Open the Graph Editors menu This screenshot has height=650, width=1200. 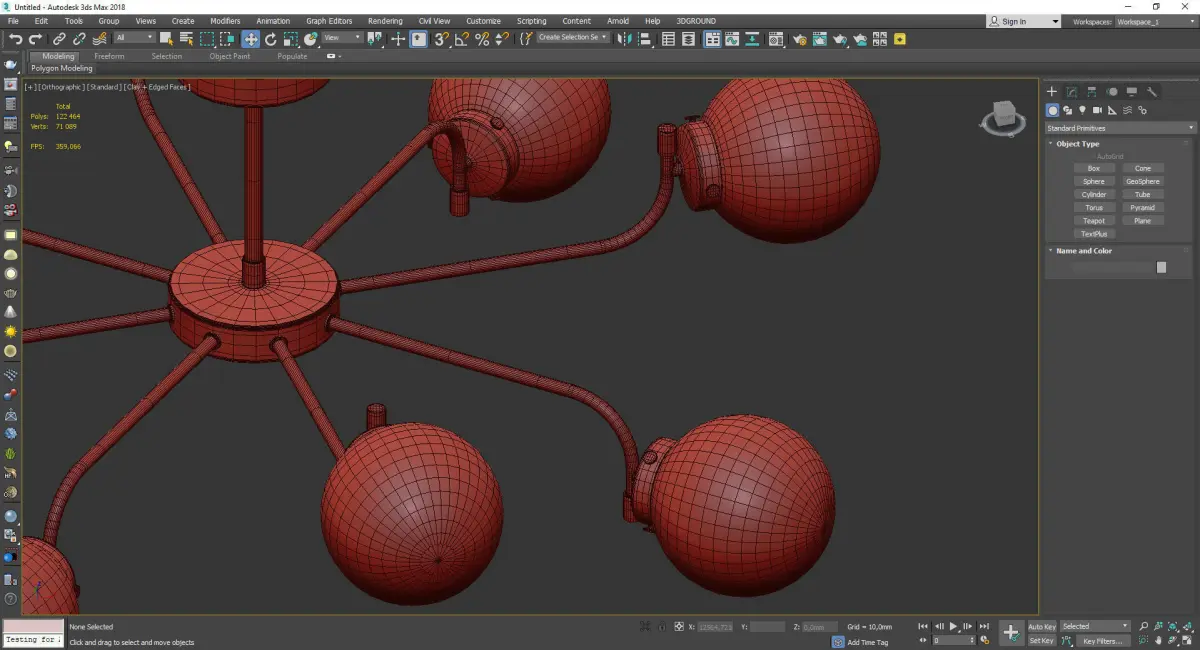click(x=329, y=21)
